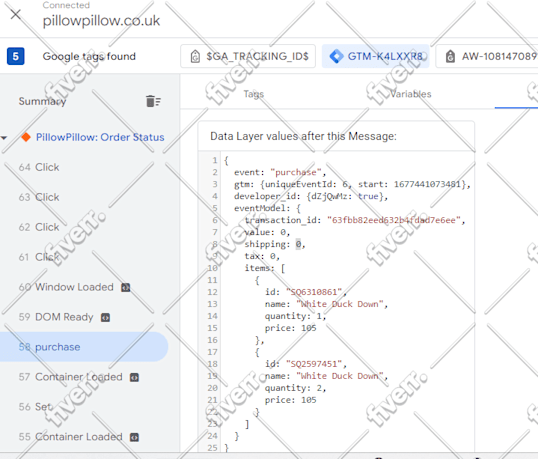Click the pillowpillow.co.uk connected domain title
538x459 pixels.
click(101, 21)
